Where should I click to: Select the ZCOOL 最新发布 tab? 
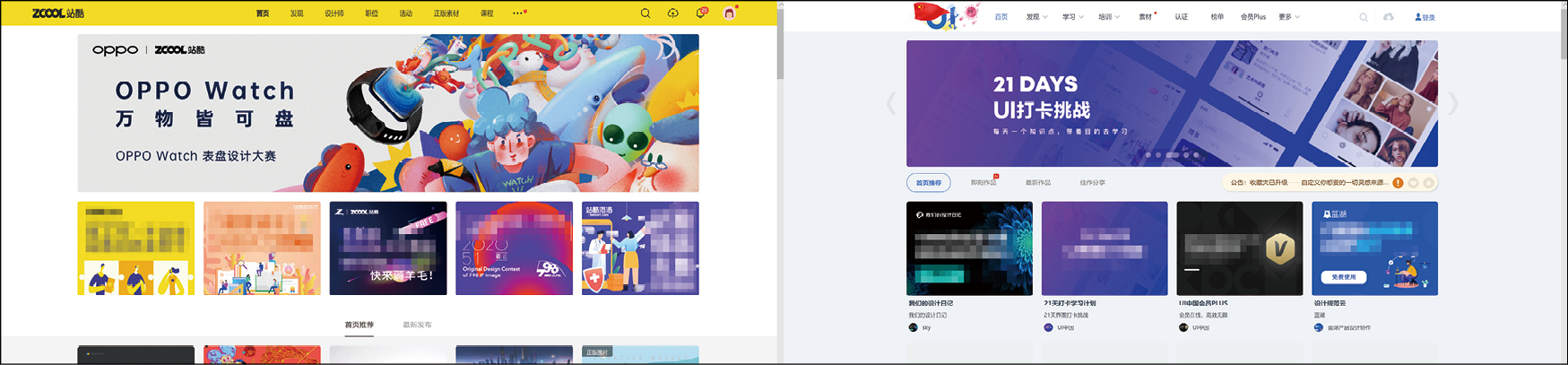417,325
